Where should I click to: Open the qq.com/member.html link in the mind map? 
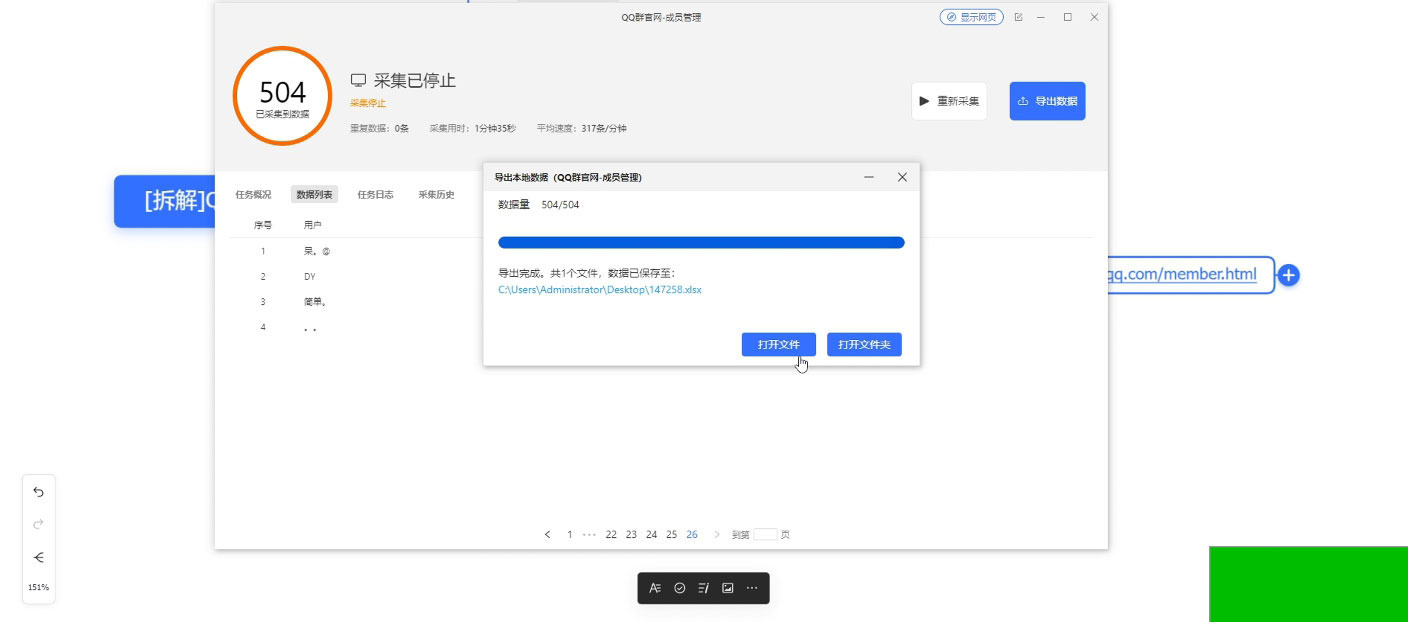click(1183, 274)
